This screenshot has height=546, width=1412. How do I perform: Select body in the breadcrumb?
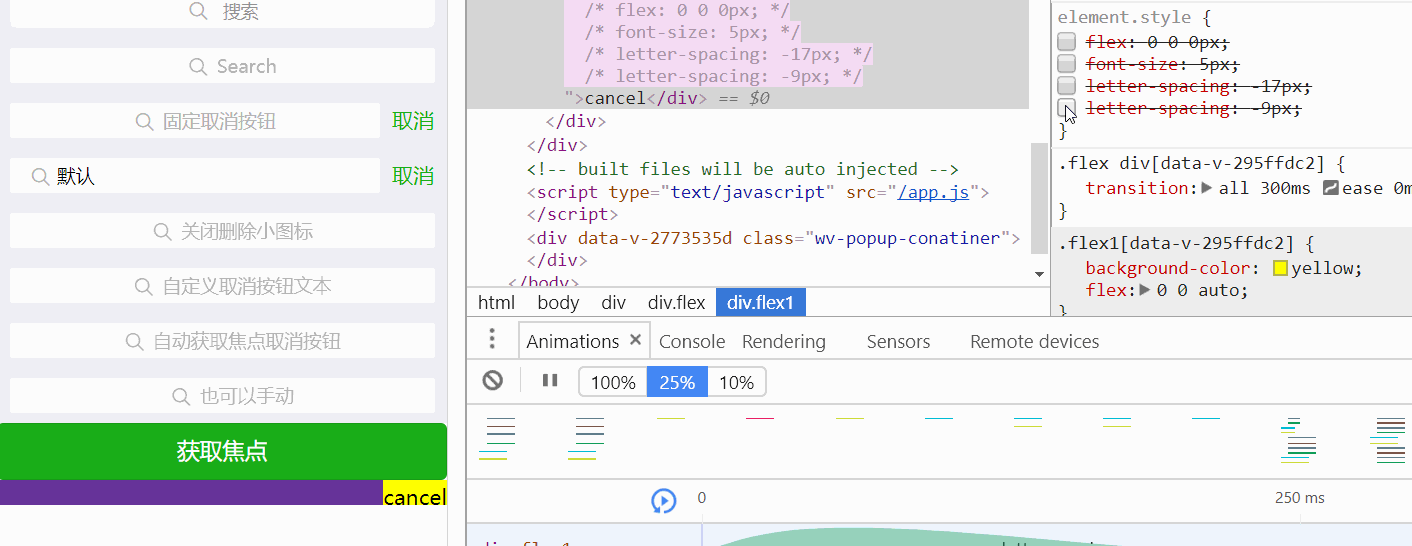tap(558, 303)
